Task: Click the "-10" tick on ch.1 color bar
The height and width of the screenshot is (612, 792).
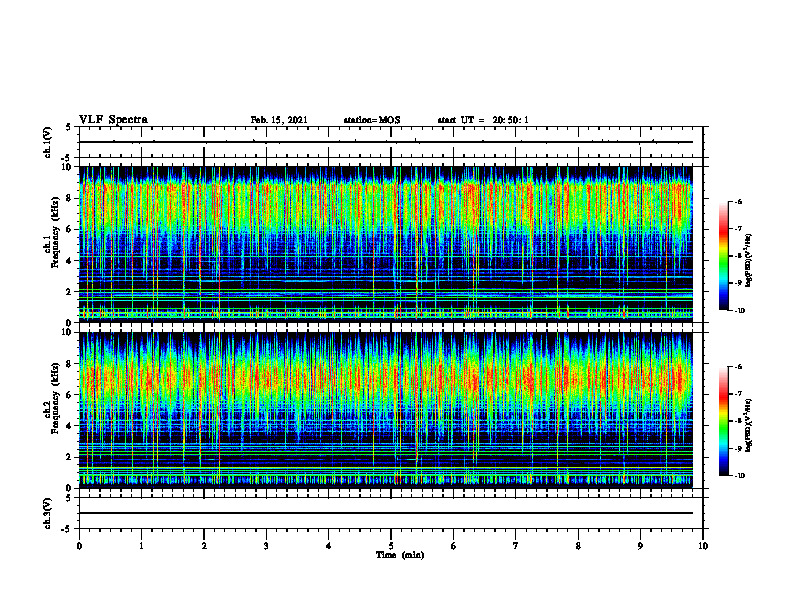Action: (x=739, y=311)
